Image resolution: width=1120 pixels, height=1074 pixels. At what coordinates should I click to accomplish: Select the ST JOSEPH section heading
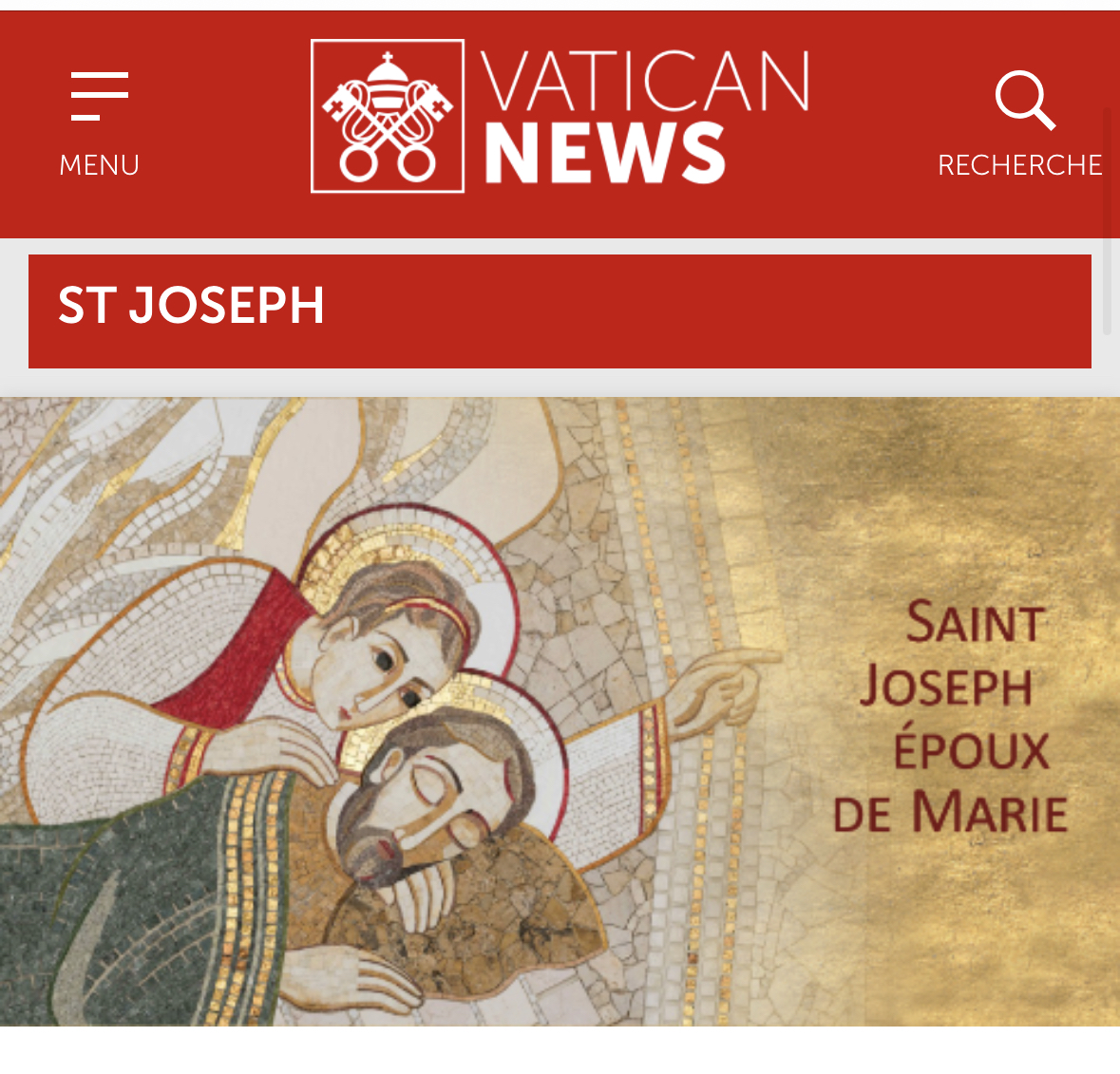(191, 306)
